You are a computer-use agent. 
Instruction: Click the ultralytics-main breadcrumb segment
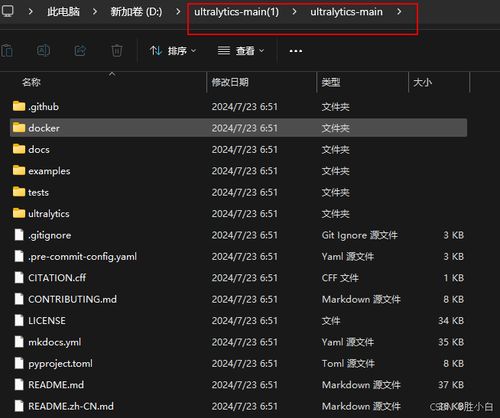[346, 12]
